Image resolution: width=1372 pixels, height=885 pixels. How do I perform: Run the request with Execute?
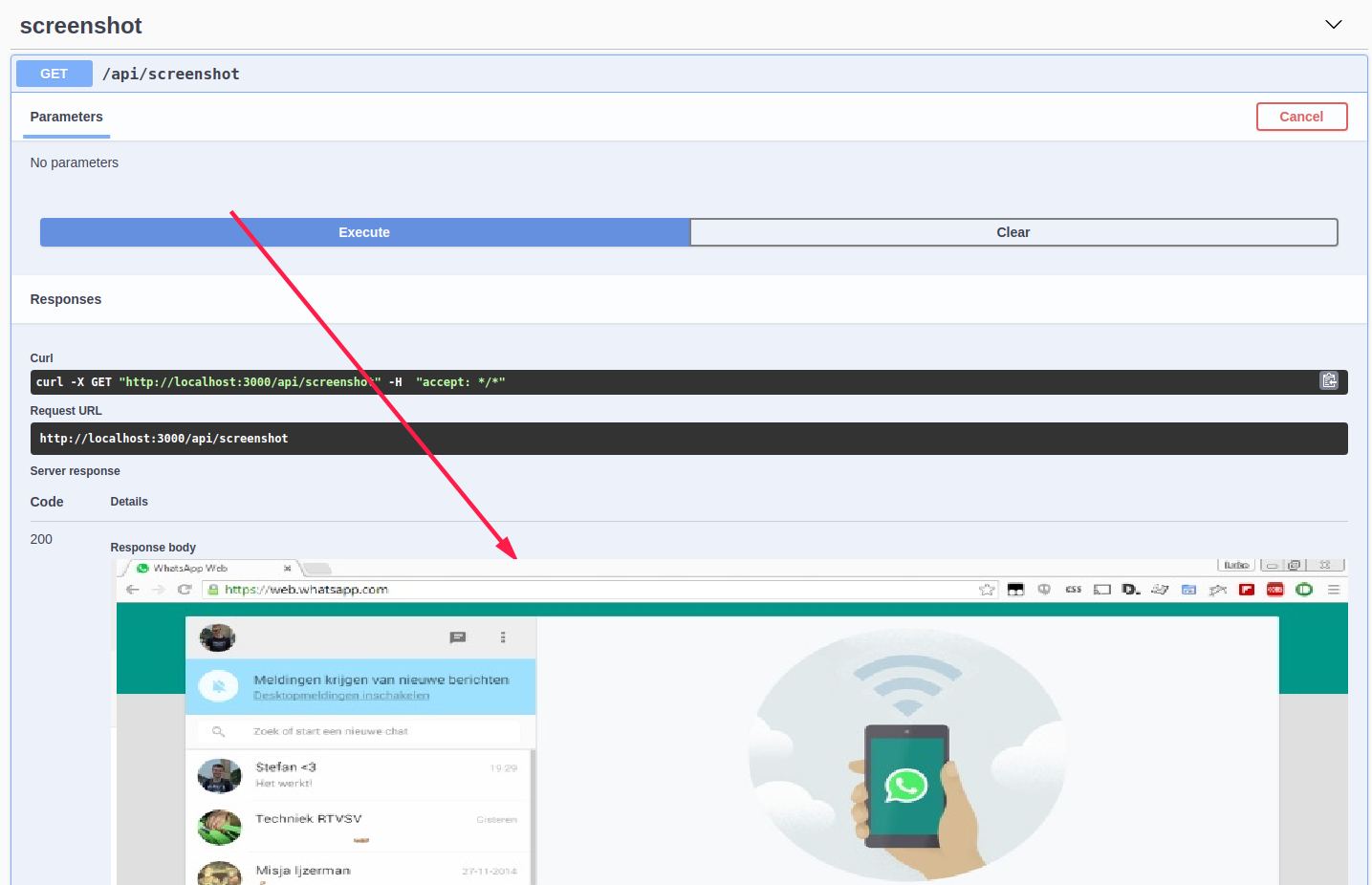(x=364, y=232)
